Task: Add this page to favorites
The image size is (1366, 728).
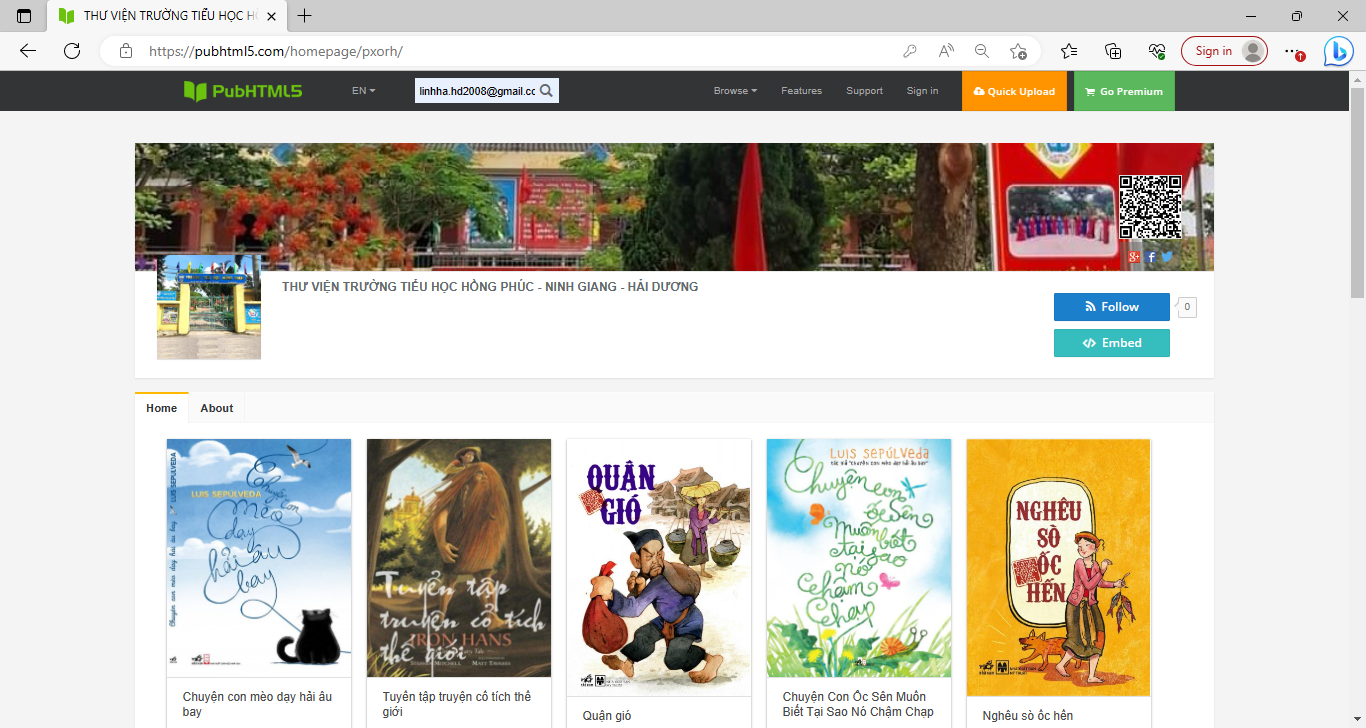Action: pyautogui.click(x=1018, y=51)
